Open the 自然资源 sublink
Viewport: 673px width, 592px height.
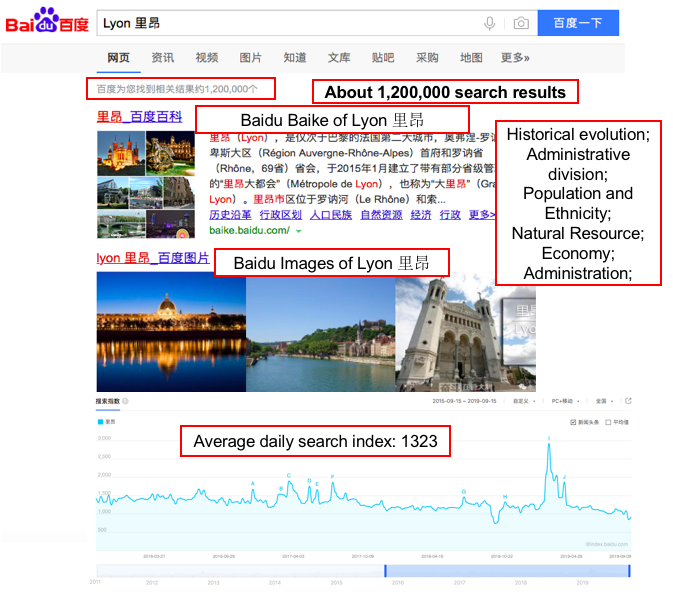coord(381,215)
